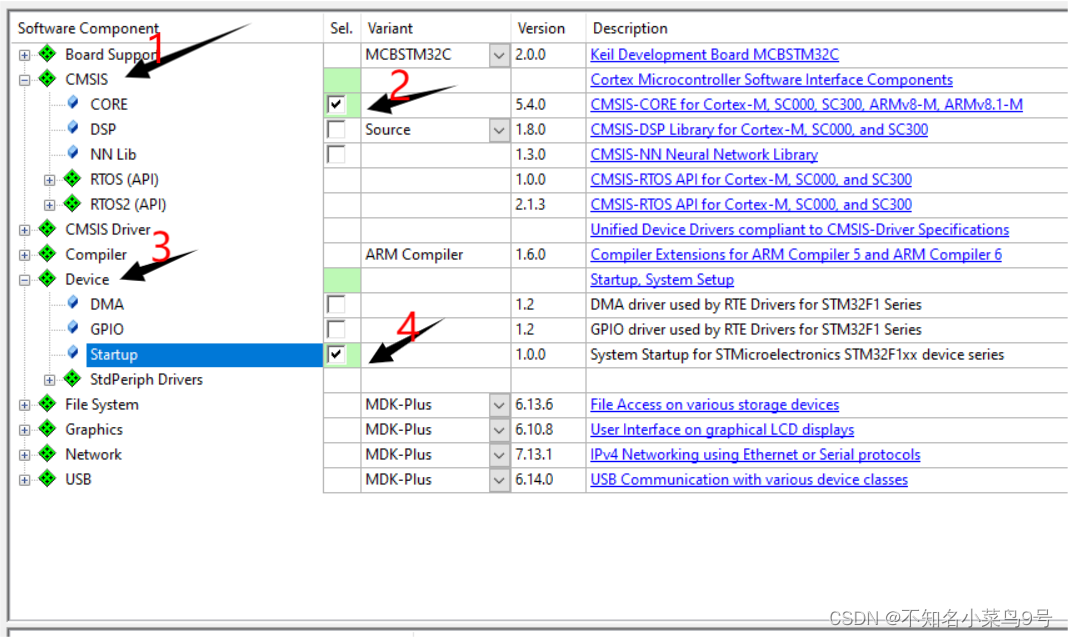Click the Board Support green diamond icon
Viewport: 1068px width, 637px height.
click(47, 53)
